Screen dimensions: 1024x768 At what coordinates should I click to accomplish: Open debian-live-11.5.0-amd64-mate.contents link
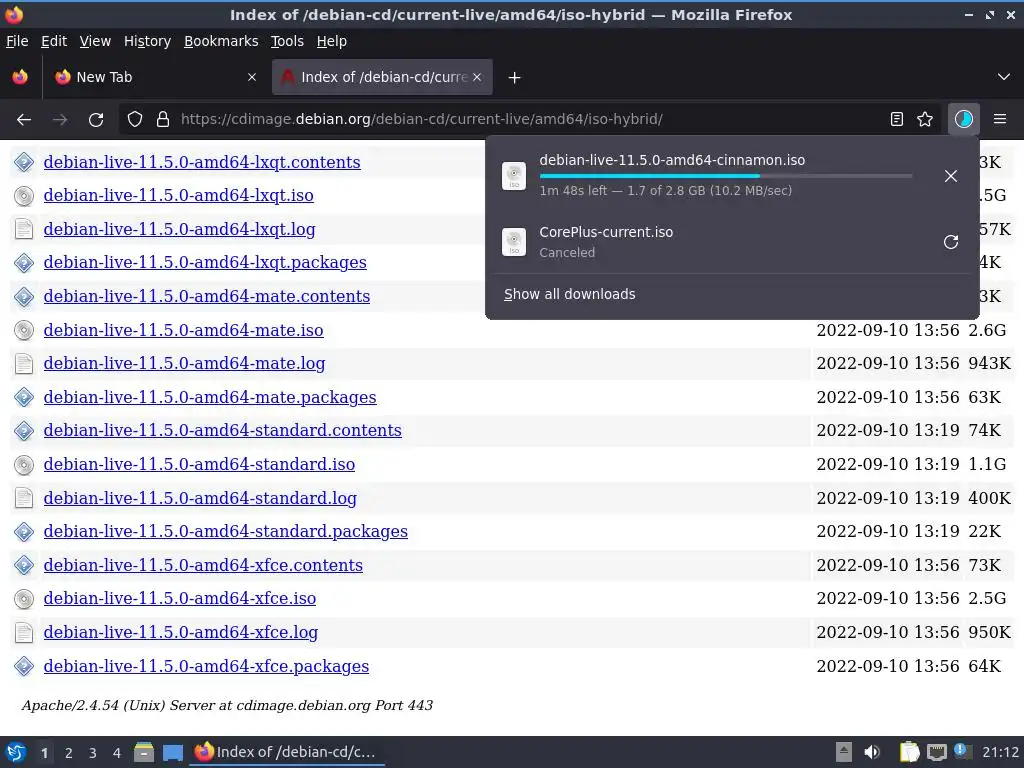click(206, 296)
